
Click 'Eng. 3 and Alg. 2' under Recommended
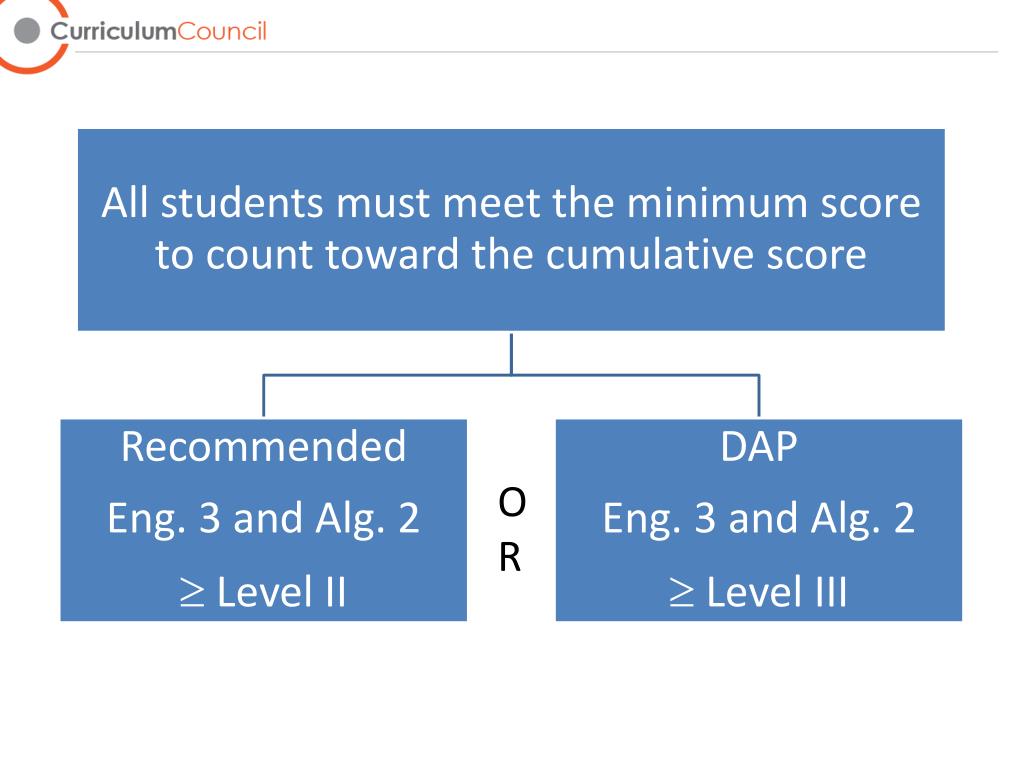[x=263, y=519]
